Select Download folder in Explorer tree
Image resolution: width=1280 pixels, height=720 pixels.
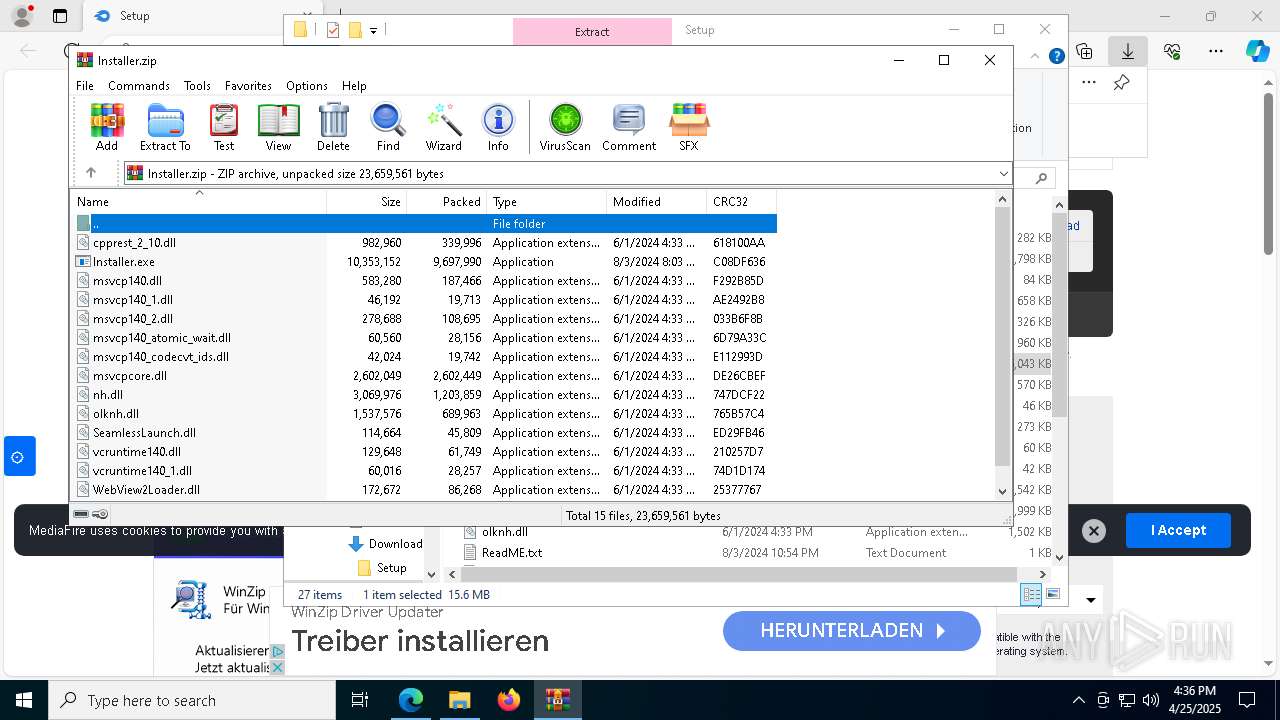[x=385, y=543]
